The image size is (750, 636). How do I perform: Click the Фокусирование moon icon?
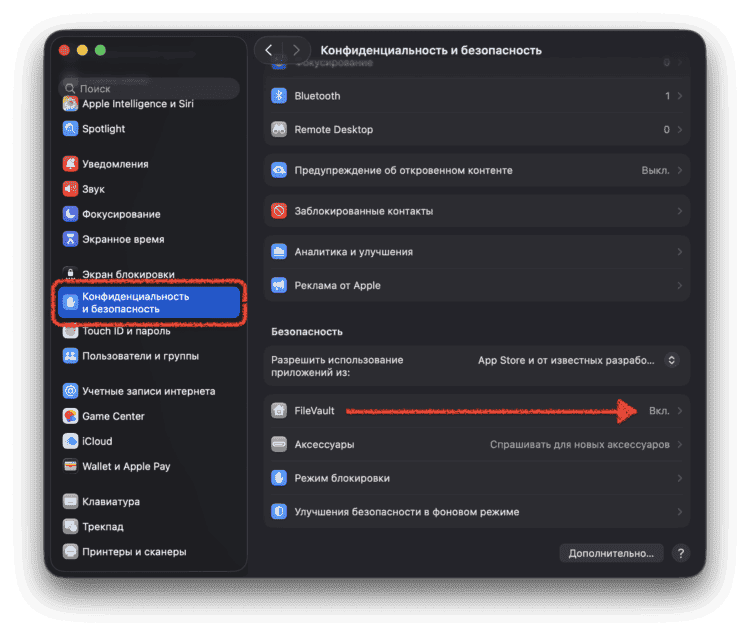(70, 214)
